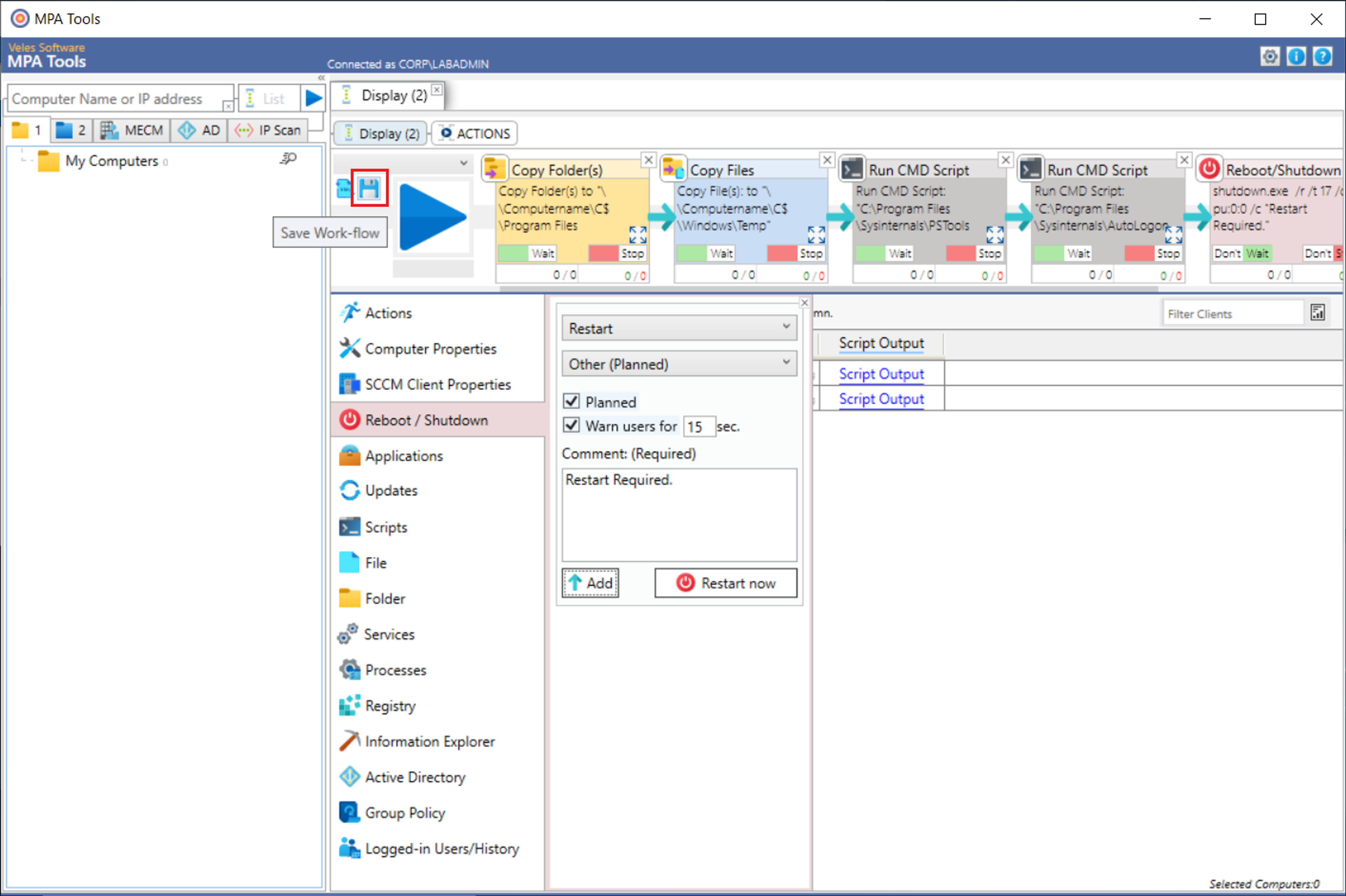Toggle Stop on the Copy Files step

[x=796, y=253]
